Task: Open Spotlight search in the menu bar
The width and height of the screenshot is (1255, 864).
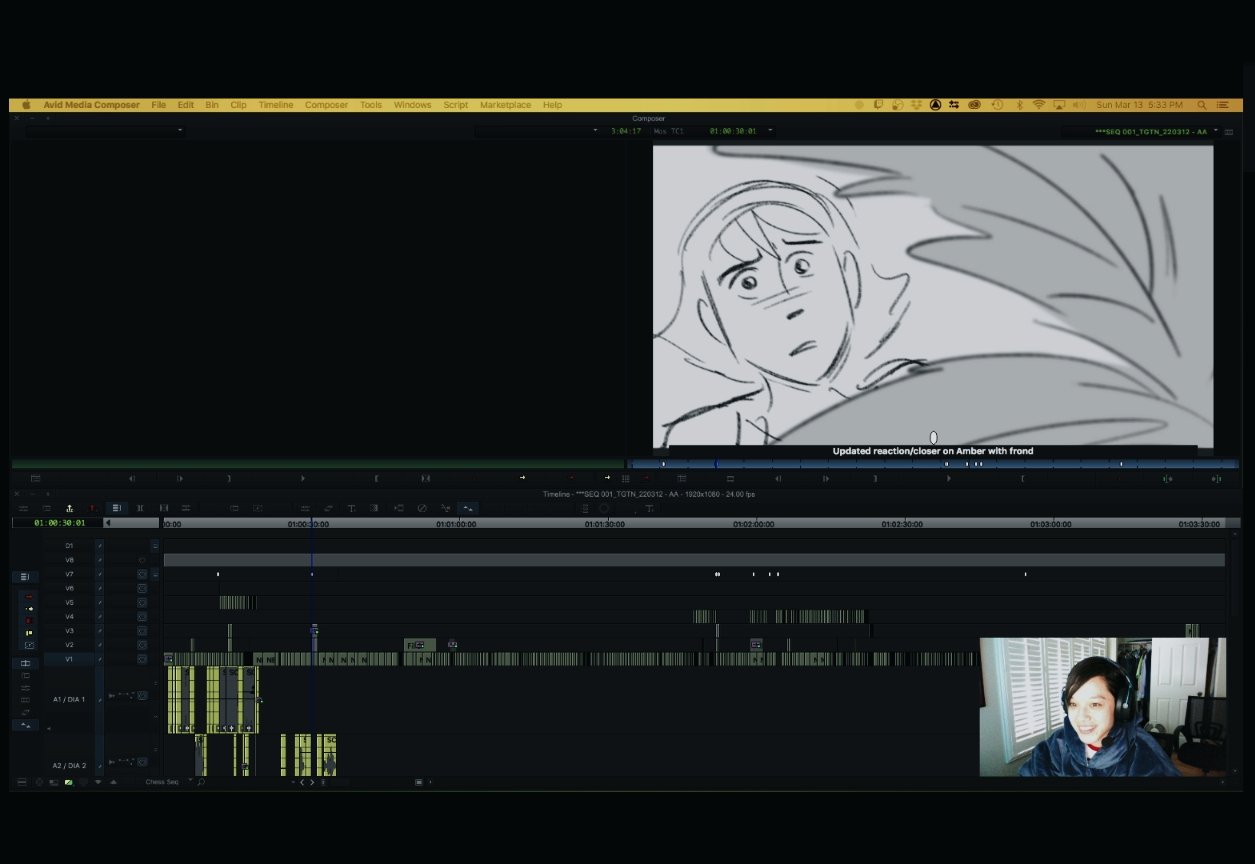Action: tap(1202, 105)
